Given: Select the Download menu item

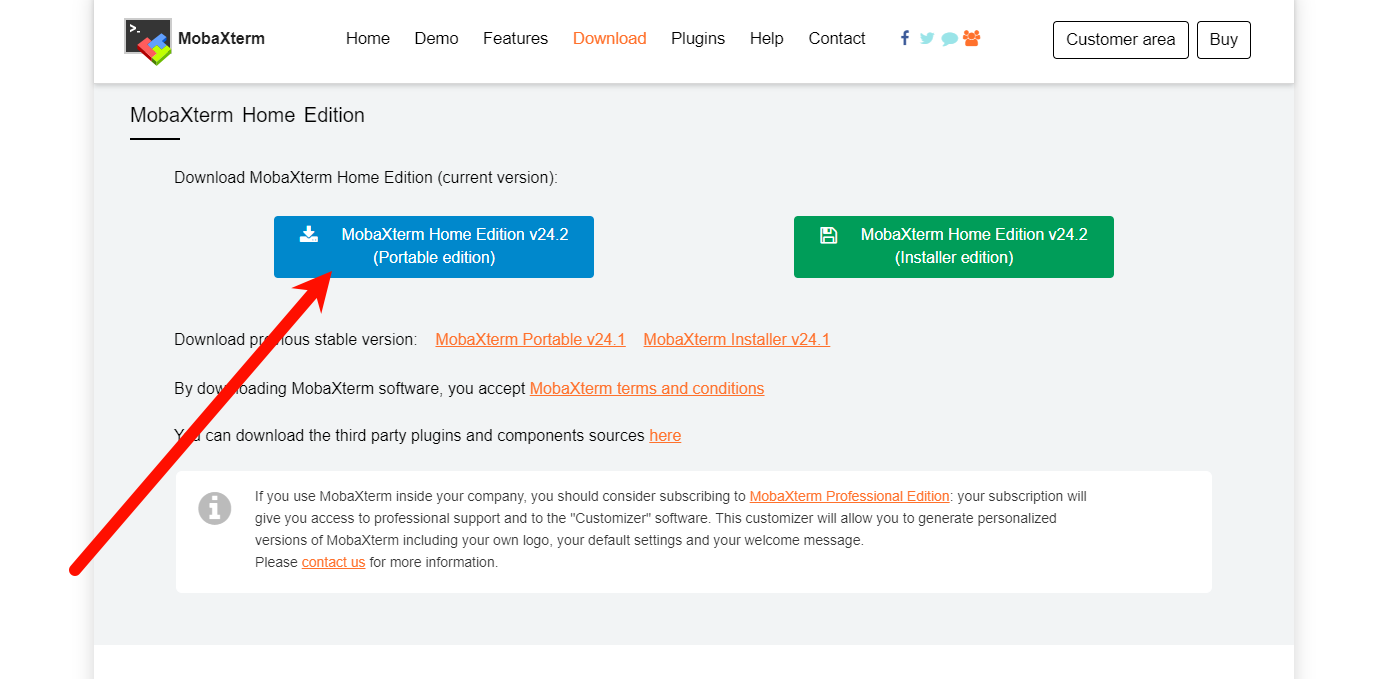Looking at the screenshot, I should click(609, 39).
